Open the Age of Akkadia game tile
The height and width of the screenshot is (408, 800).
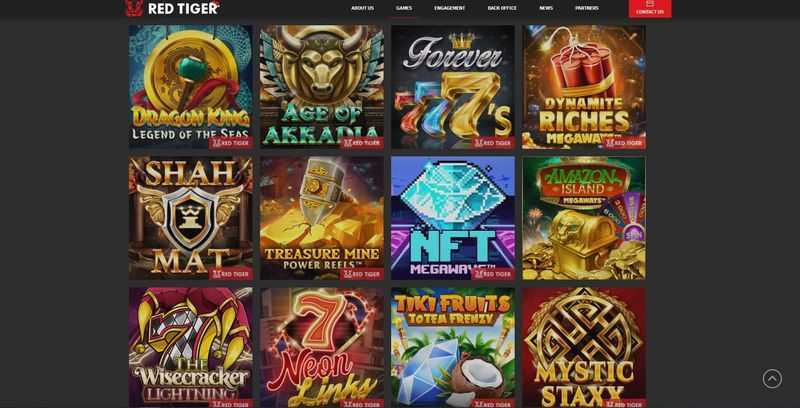click(x=322, y=87)
